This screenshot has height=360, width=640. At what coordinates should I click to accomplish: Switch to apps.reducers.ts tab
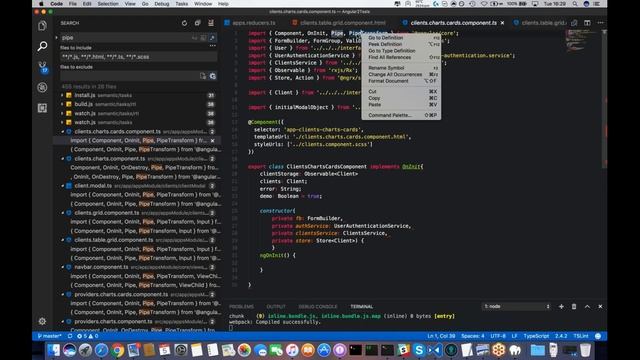253,23
